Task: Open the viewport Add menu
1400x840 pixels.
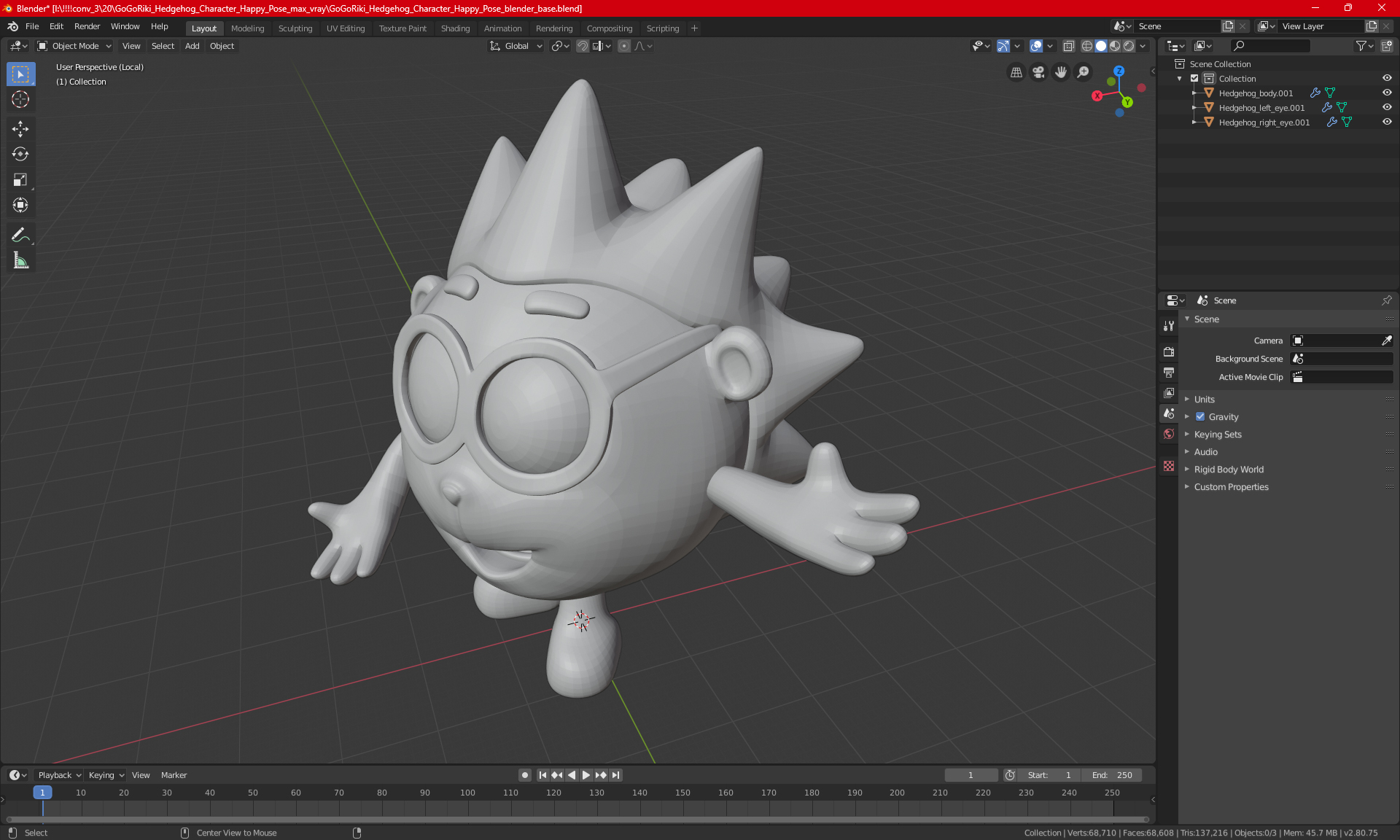Action: (x=192, y=46)
